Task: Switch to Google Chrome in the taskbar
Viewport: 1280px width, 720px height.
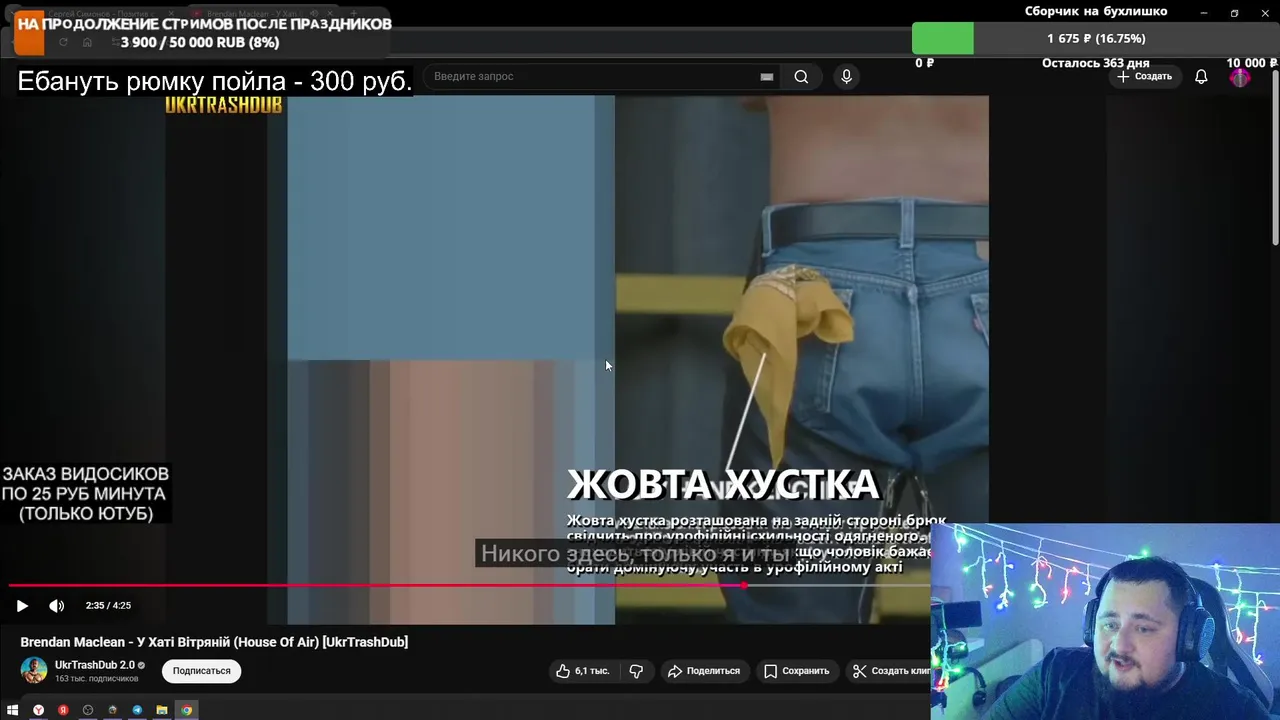Action: 186,710
